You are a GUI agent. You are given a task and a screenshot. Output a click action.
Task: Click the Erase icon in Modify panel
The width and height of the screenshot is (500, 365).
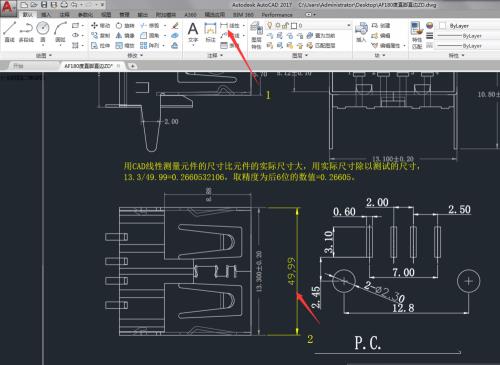click(175, 26)
